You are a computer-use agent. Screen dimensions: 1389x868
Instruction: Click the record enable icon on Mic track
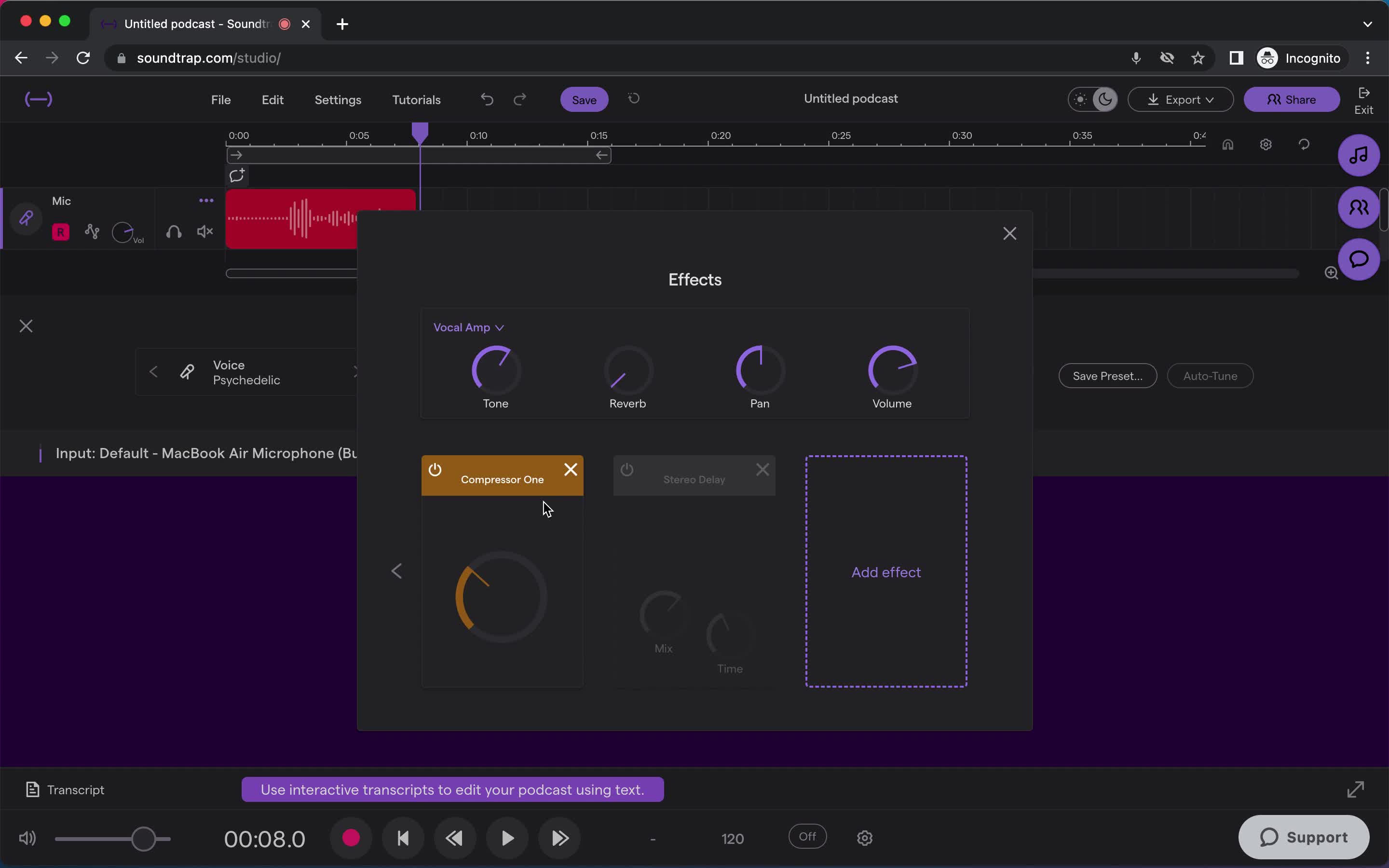pos(60,231)
